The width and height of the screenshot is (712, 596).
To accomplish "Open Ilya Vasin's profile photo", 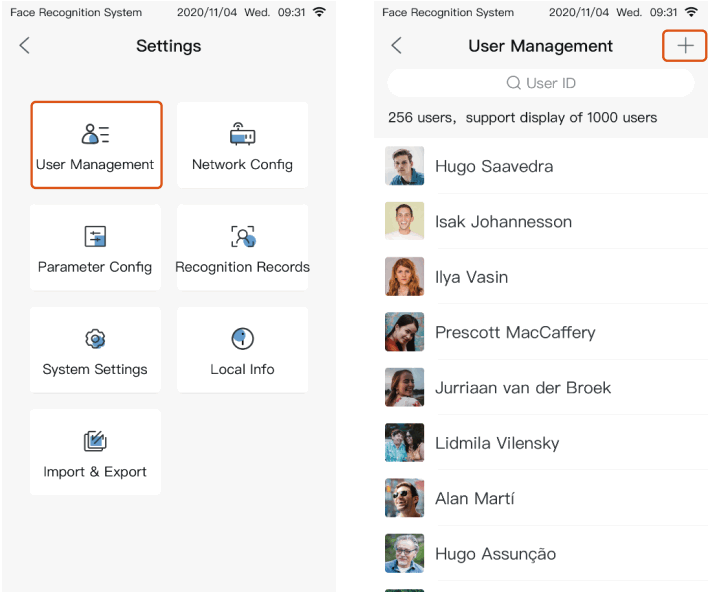I will pyautogui.click(x=404, y=277).
